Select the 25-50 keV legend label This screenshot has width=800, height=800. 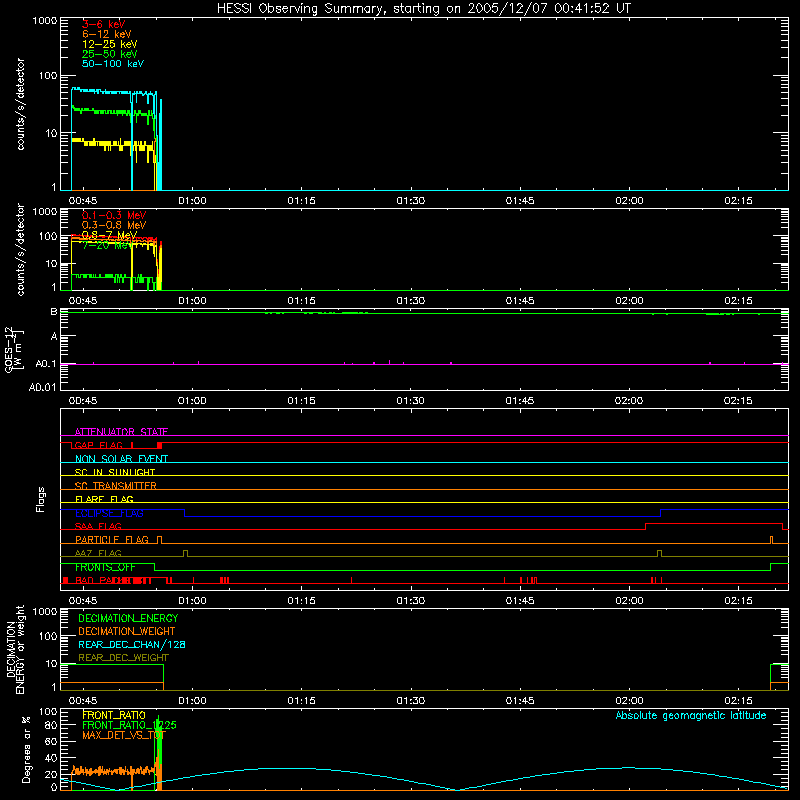tap(110, 54)
